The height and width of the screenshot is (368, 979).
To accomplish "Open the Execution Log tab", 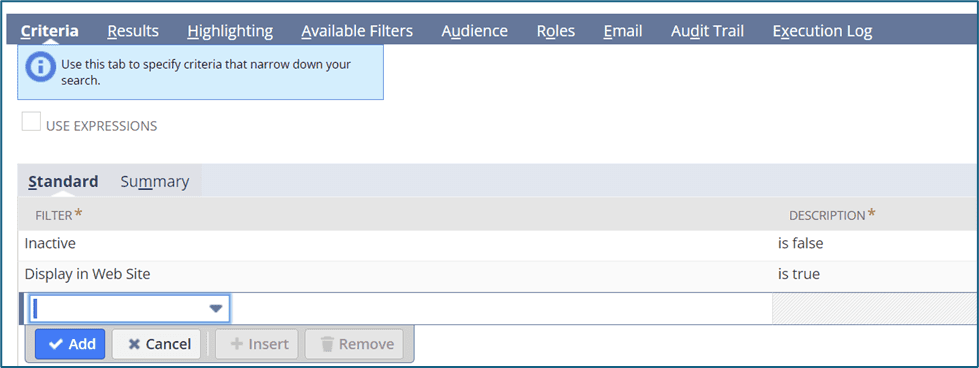I will tap(822, 31).
